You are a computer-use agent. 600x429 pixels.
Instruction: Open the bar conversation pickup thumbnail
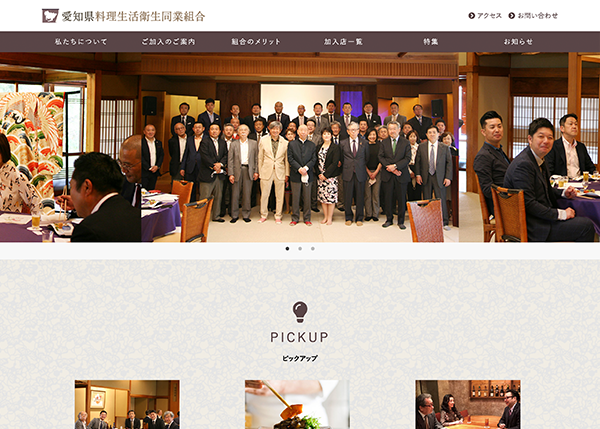[468, 405]
